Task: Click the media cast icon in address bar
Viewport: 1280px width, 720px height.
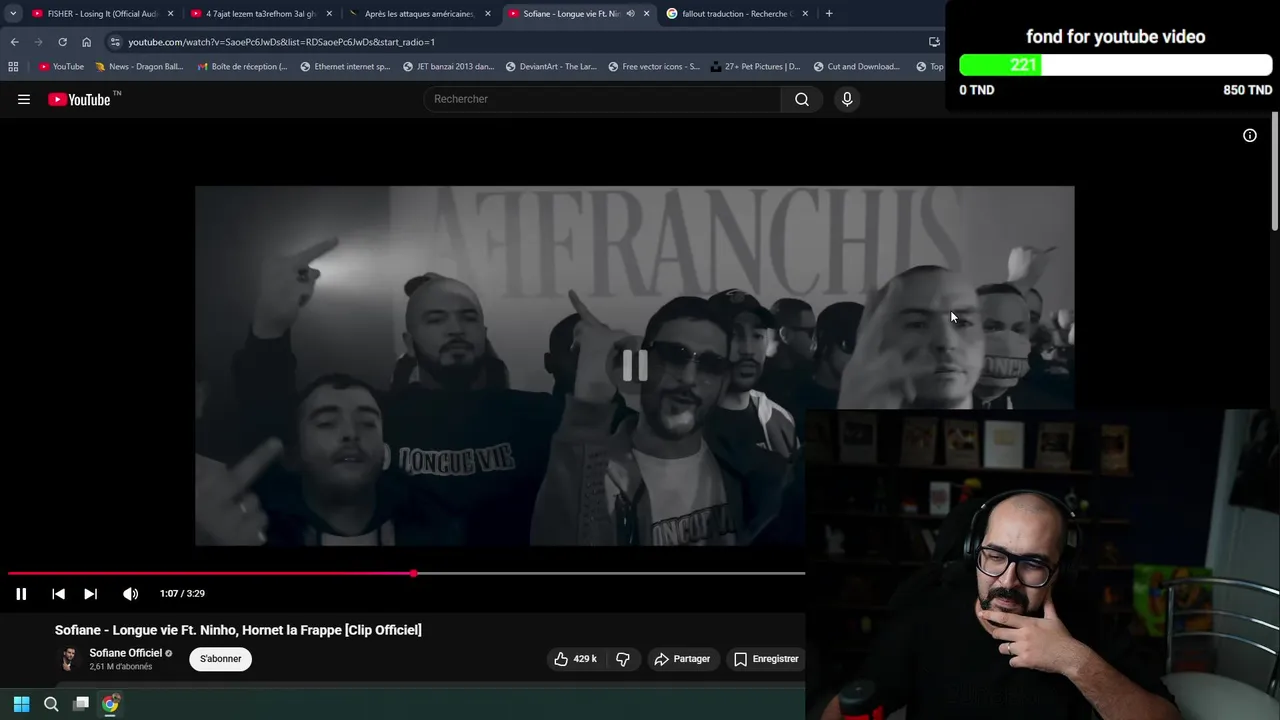Action: click(x=934, y=42)
